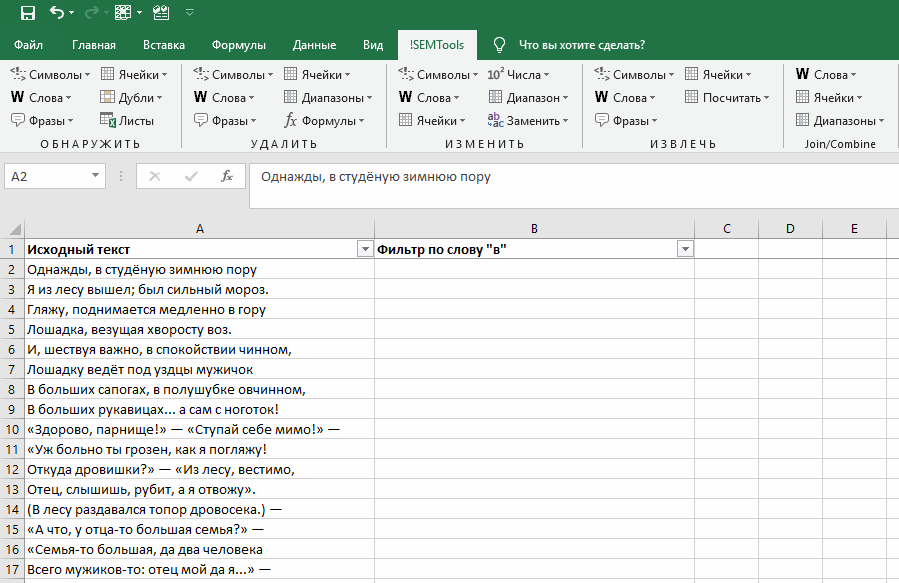Click the formula bar text field

(x=574, y=186)
